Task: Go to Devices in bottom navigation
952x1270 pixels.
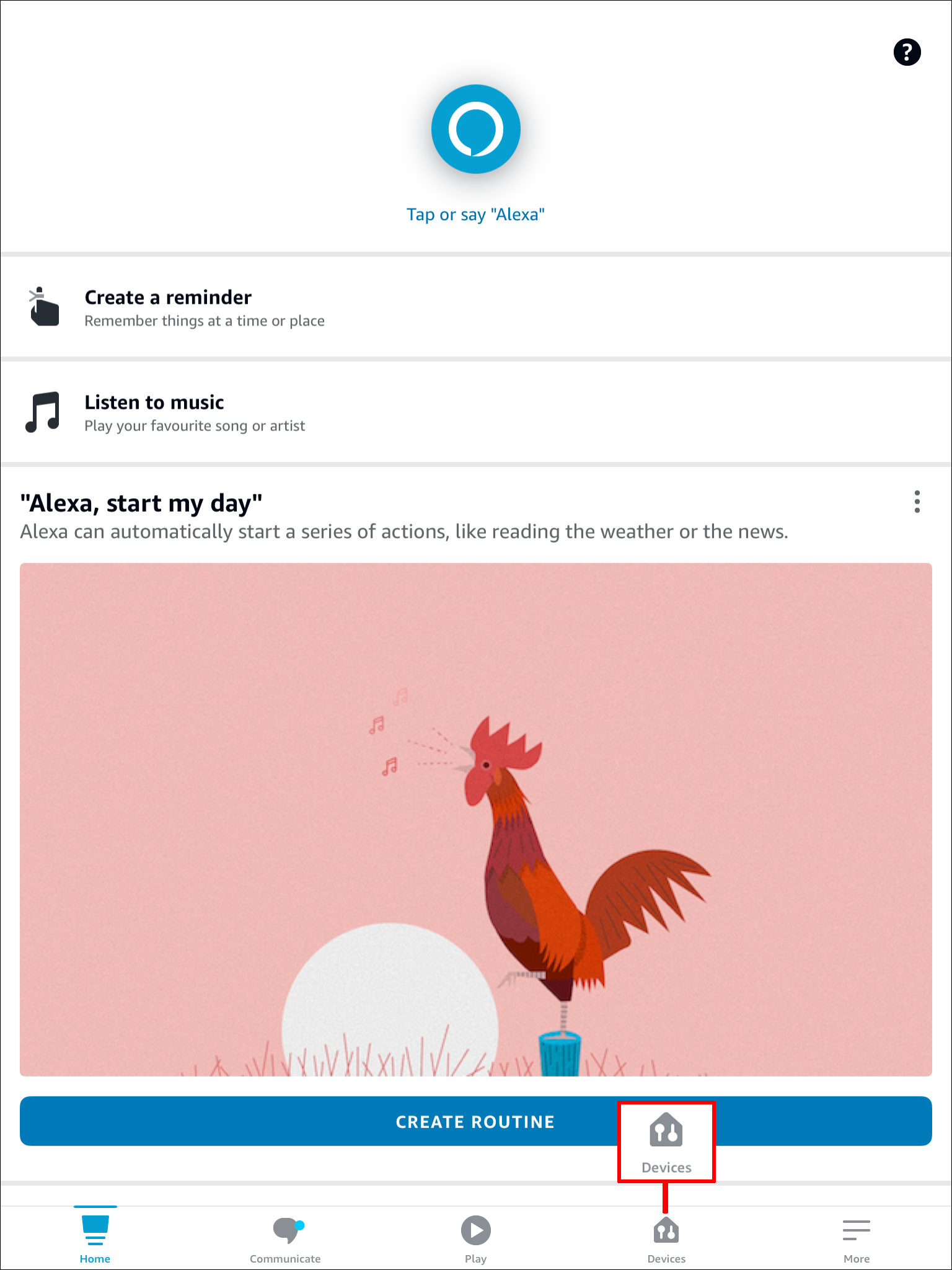Action: (x=666, y=1238)
